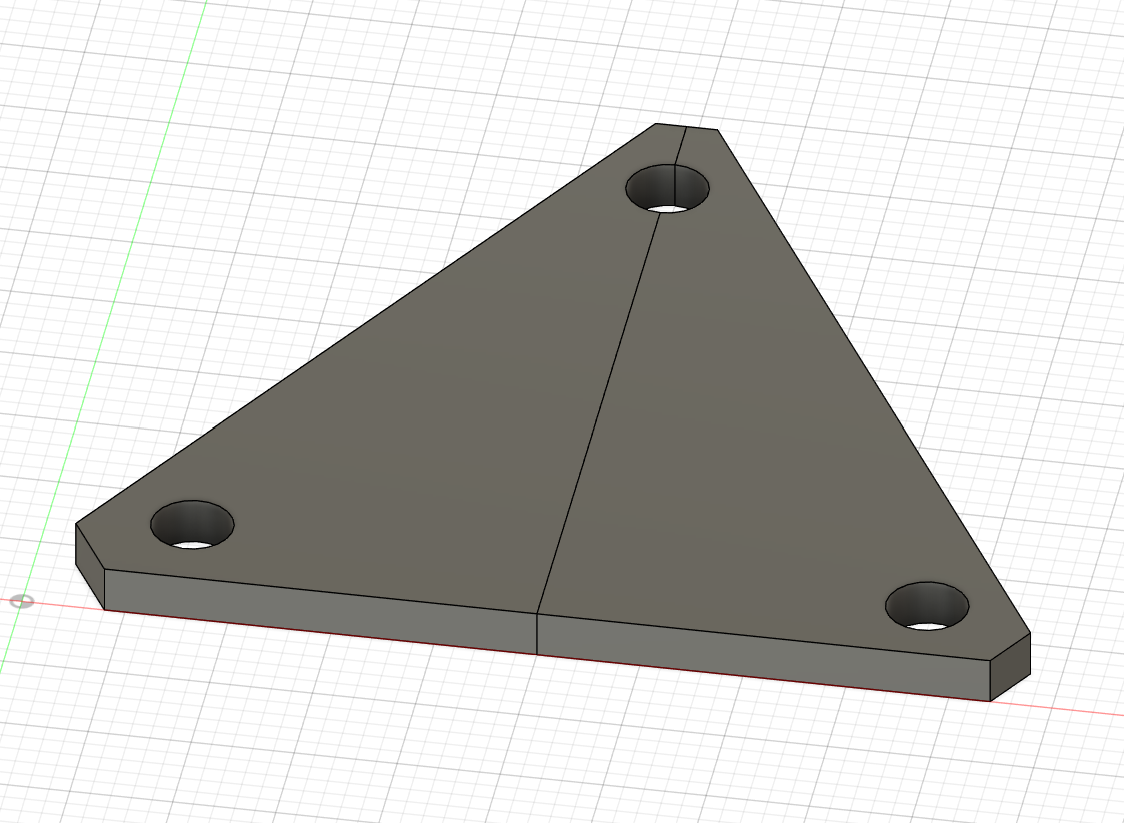The height and width of the screenshot is (823, 1124).
Task: Select the red axis line right of model
Action: 1070,708
